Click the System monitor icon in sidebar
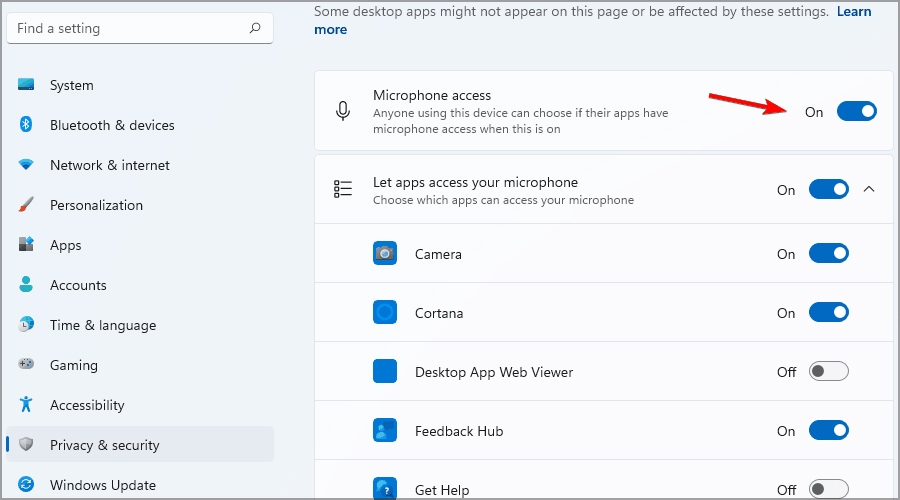This screenshot has width=900, height=500. 26,85
